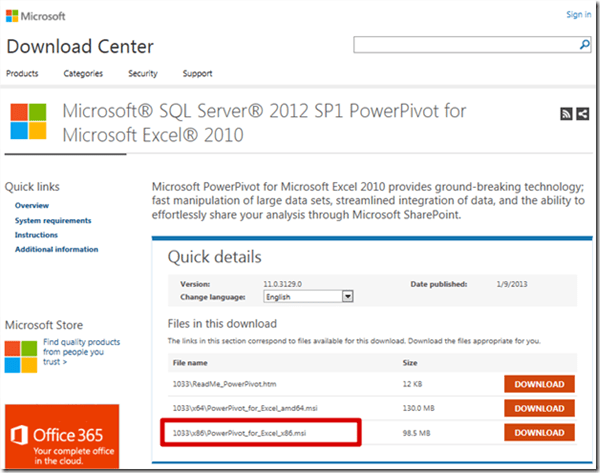Image resolution: width=600 pixels, height=473 pixels.
Task: Open the RSS feed icon
Action: [x=565, y=115]
